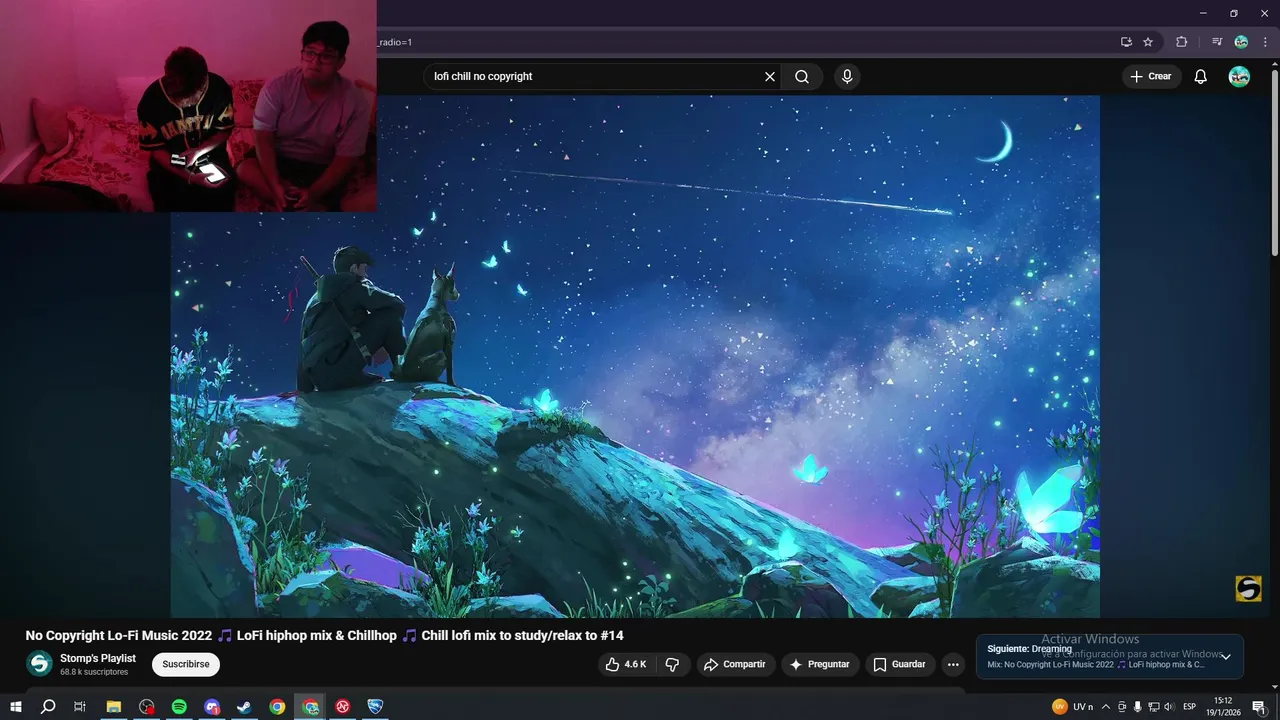Switch ESP input language
This screenshot has width=1280, height=720.
(x=1190, y=707)
